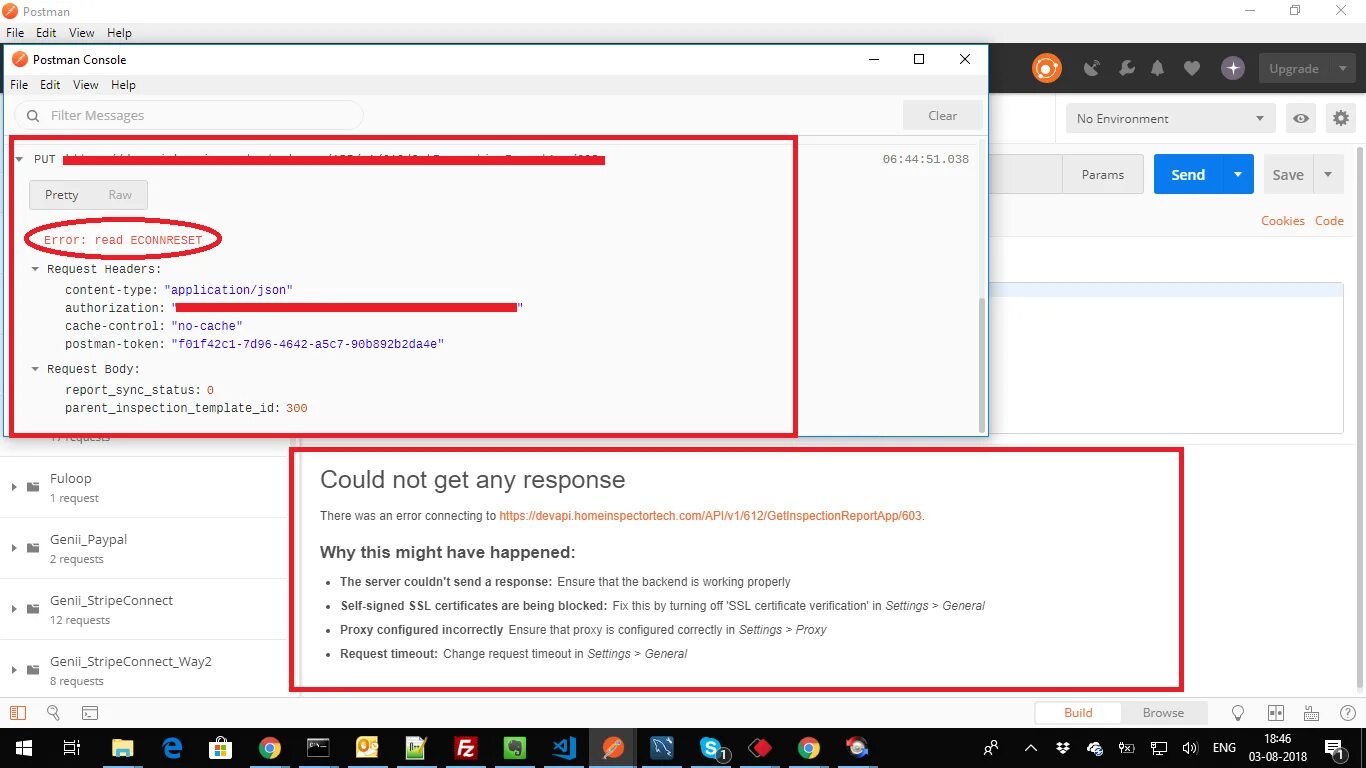This screenshot has width=1366, height=768.
Task: Select the 'Error: read ECONNRESET' text
Action: click(122, 240)
